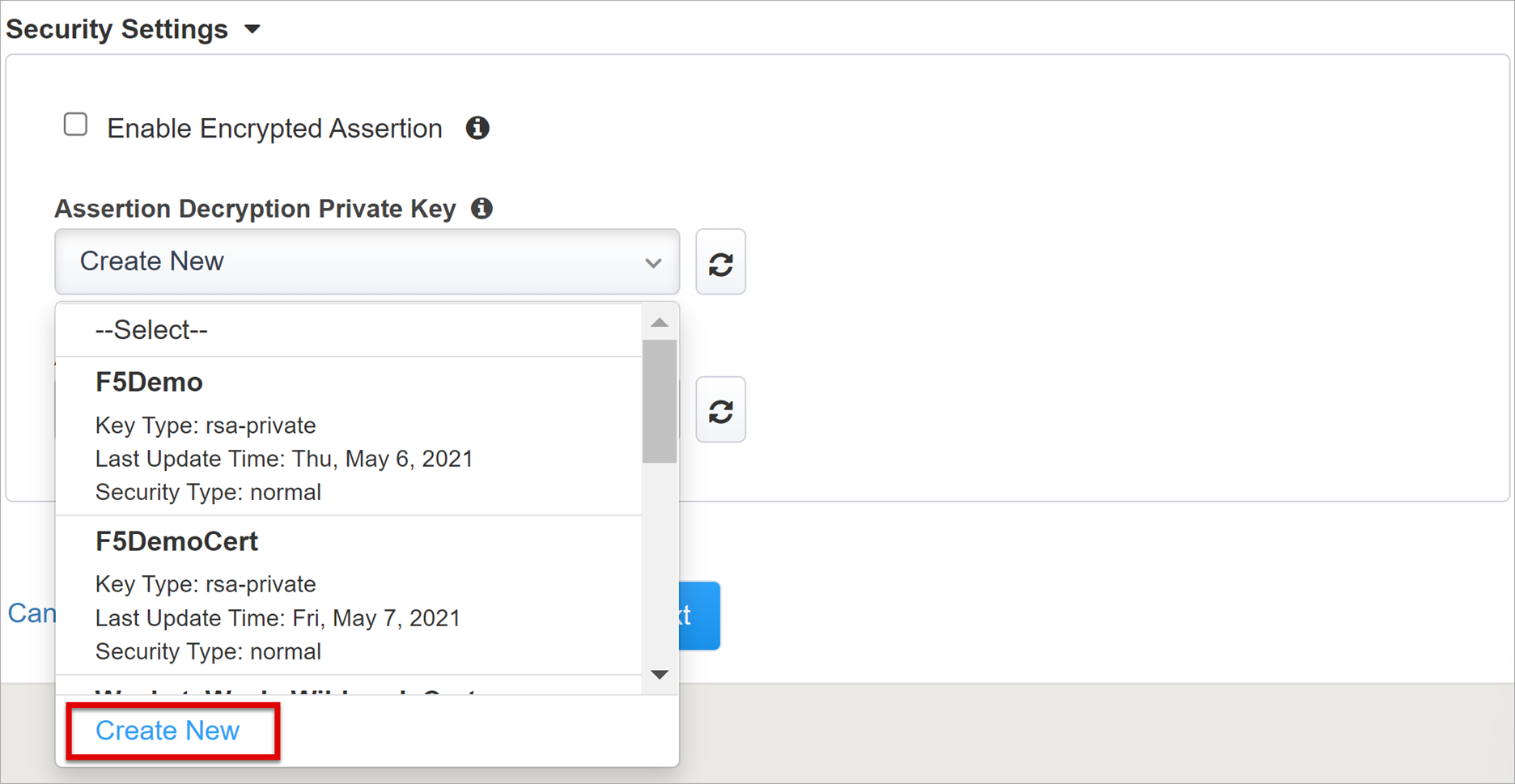Click the partially visible Wildcard Cert option
The width and height of the screenshot is (1515, 784).
[x=285, y=693]
